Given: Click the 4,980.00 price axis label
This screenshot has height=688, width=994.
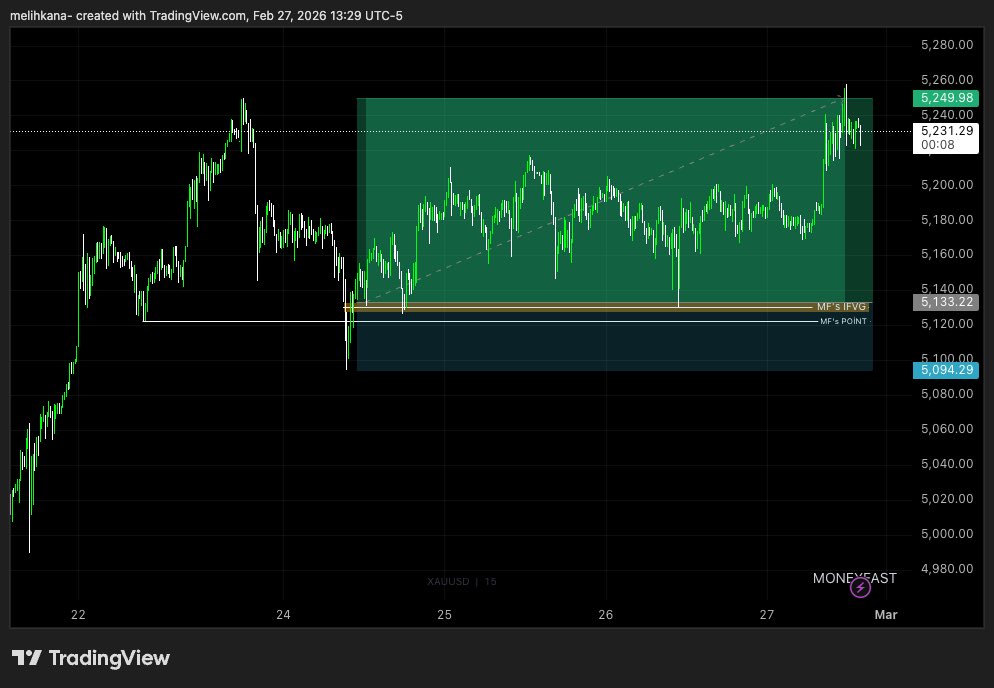Looking at the screenshot, I should tap(946, 568).
